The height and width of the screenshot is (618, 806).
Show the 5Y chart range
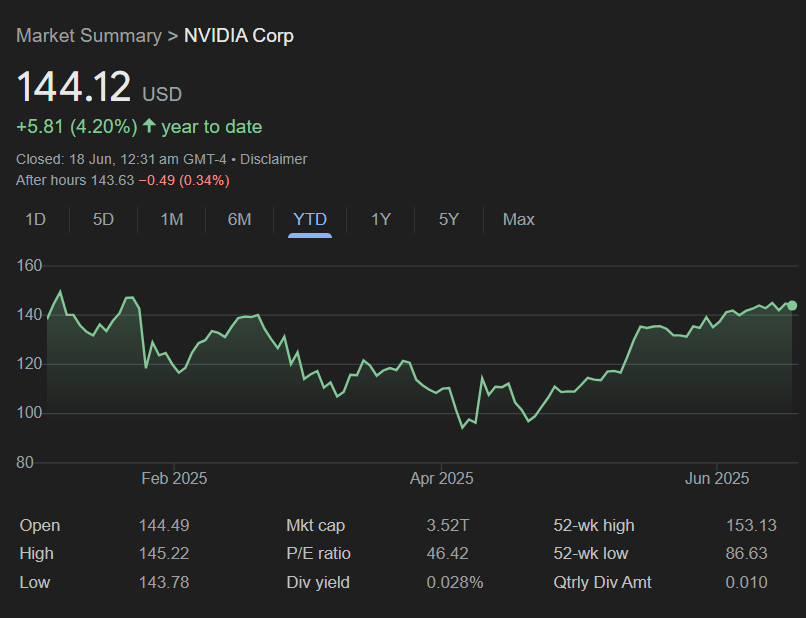click(448, 220)
